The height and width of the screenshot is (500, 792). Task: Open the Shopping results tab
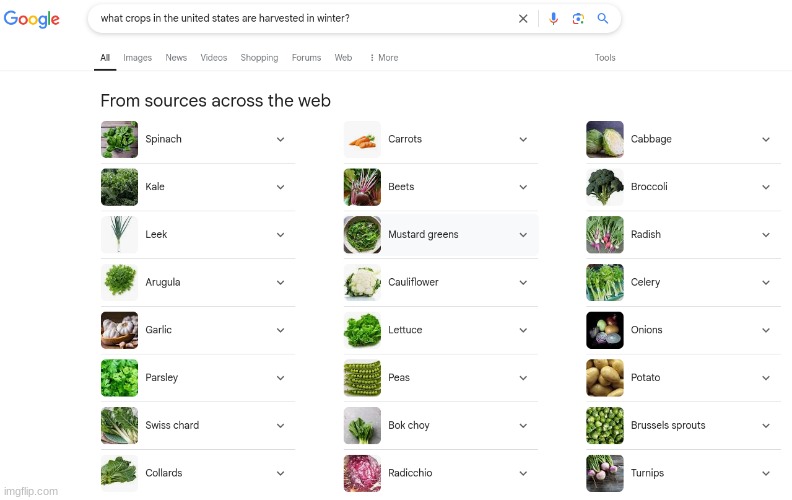[259, 58]
